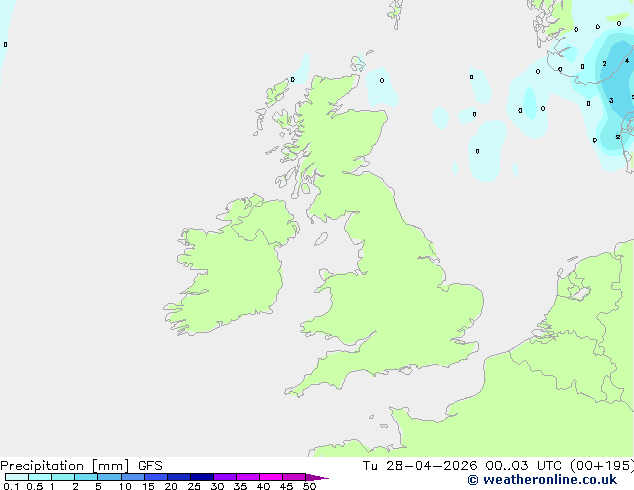The width and height of the screenshot is (634, 490).
Task: Click the 2 to 5 mm legend swatch
Action: (86, 477)
